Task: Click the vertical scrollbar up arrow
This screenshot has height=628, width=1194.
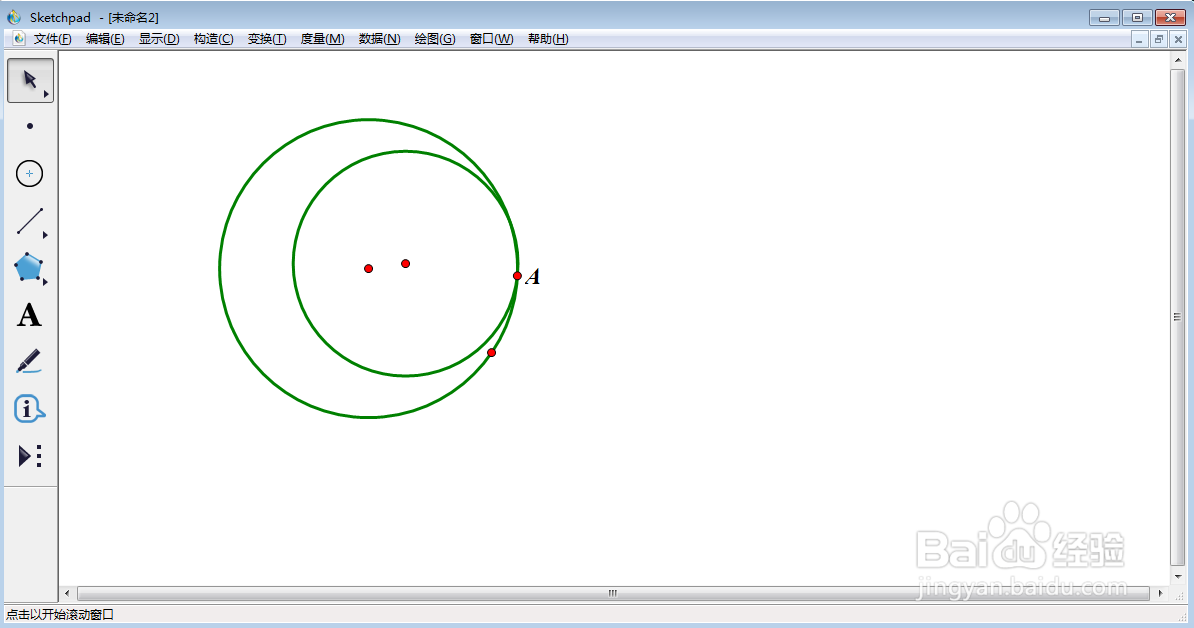Action: pyautogui.click(x=1177, y=59)
